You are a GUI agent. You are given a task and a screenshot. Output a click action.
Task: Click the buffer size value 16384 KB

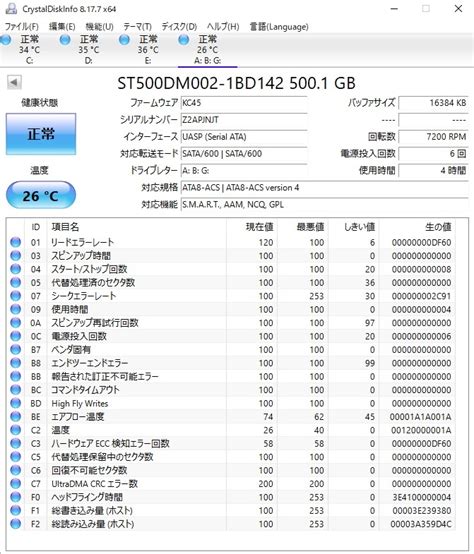click(x=433, y=103)
